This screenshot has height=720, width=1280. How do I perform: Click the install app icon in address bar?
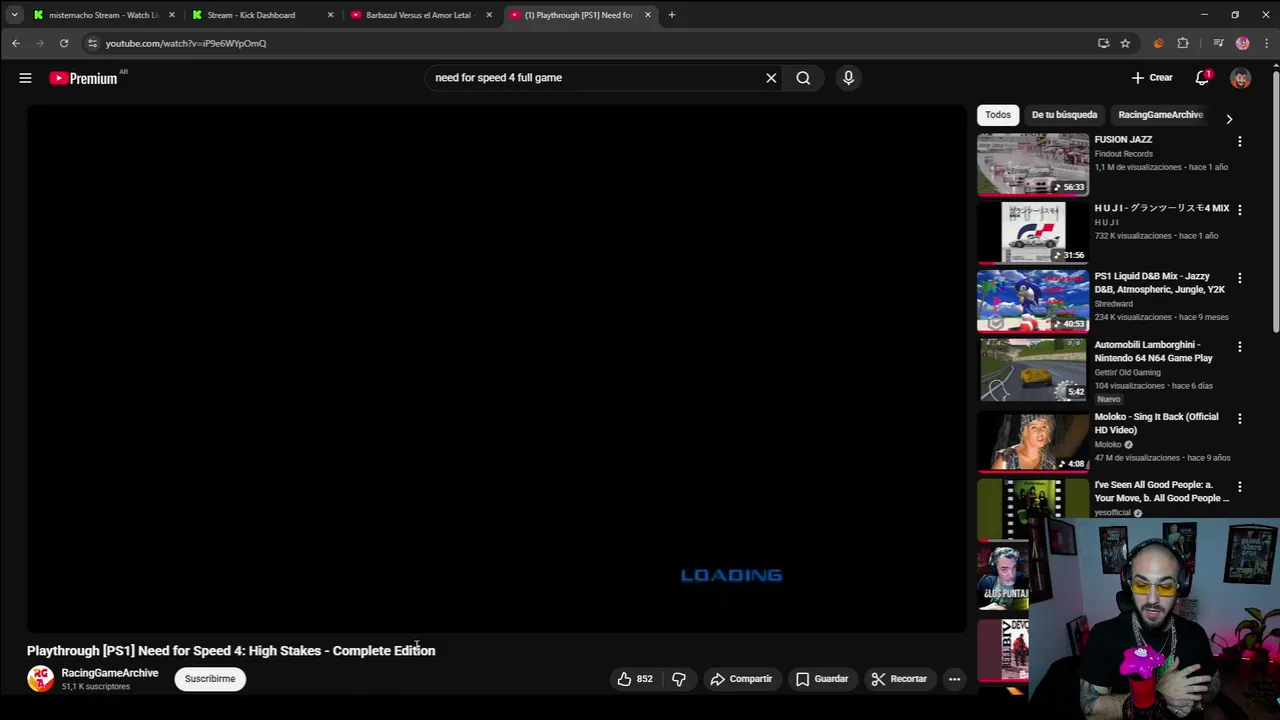tap(1103, 43)
